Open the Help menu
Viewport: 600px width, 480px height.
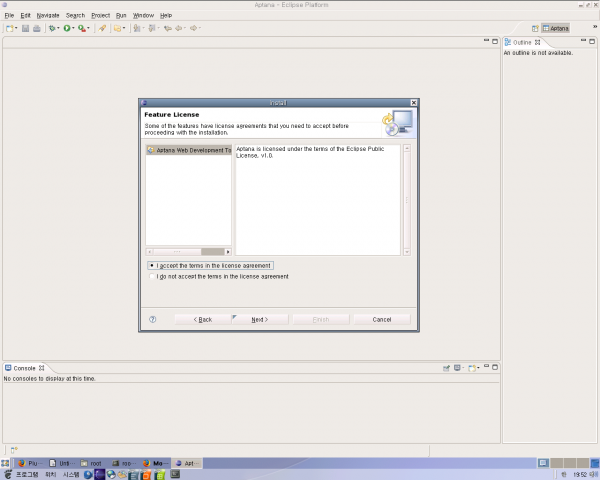[166, 15]
